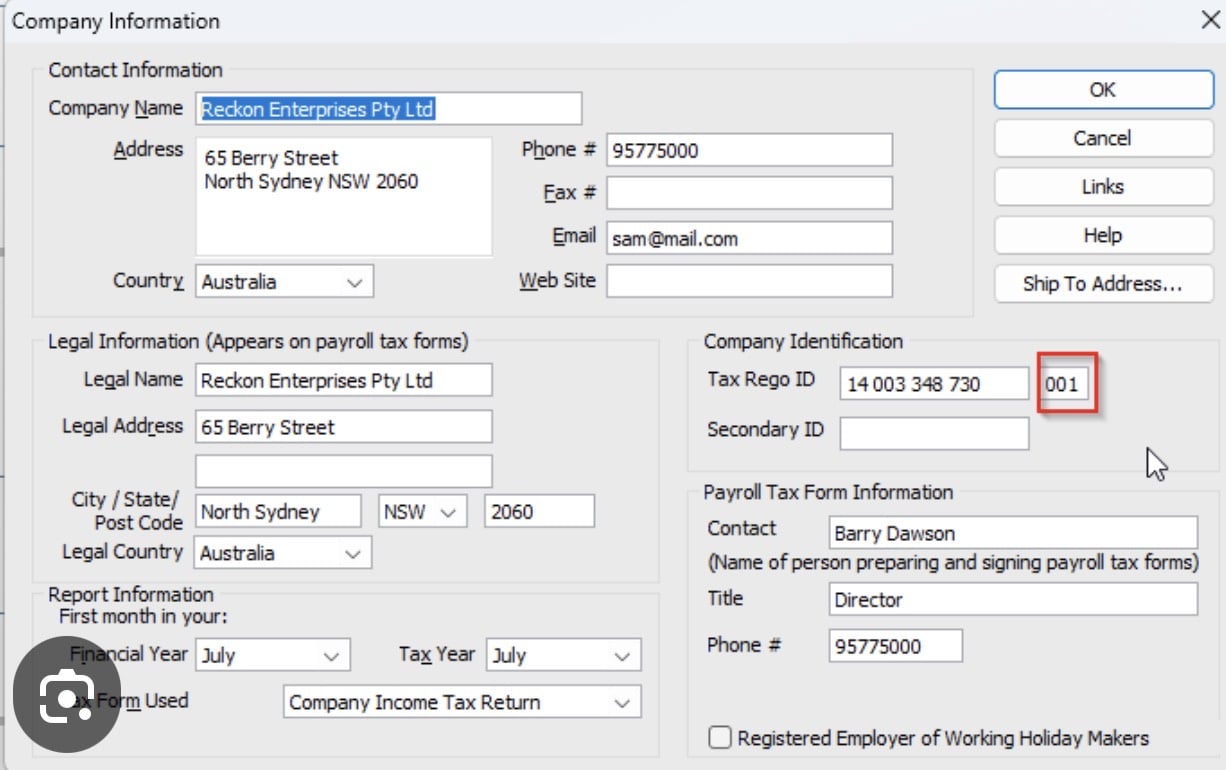
Task: Click the Legal Address field with 65 Berry Street
Action: [344, 427]
